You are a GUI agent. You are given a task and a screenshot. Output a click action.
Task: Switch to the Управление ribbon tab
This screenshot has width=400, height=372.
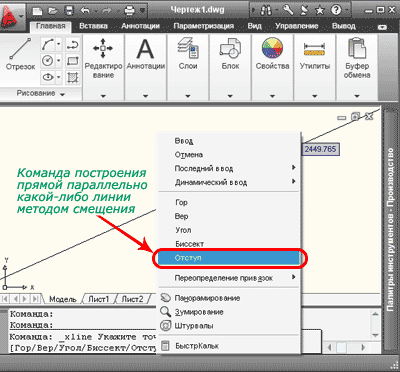click(x=297, y=26)
